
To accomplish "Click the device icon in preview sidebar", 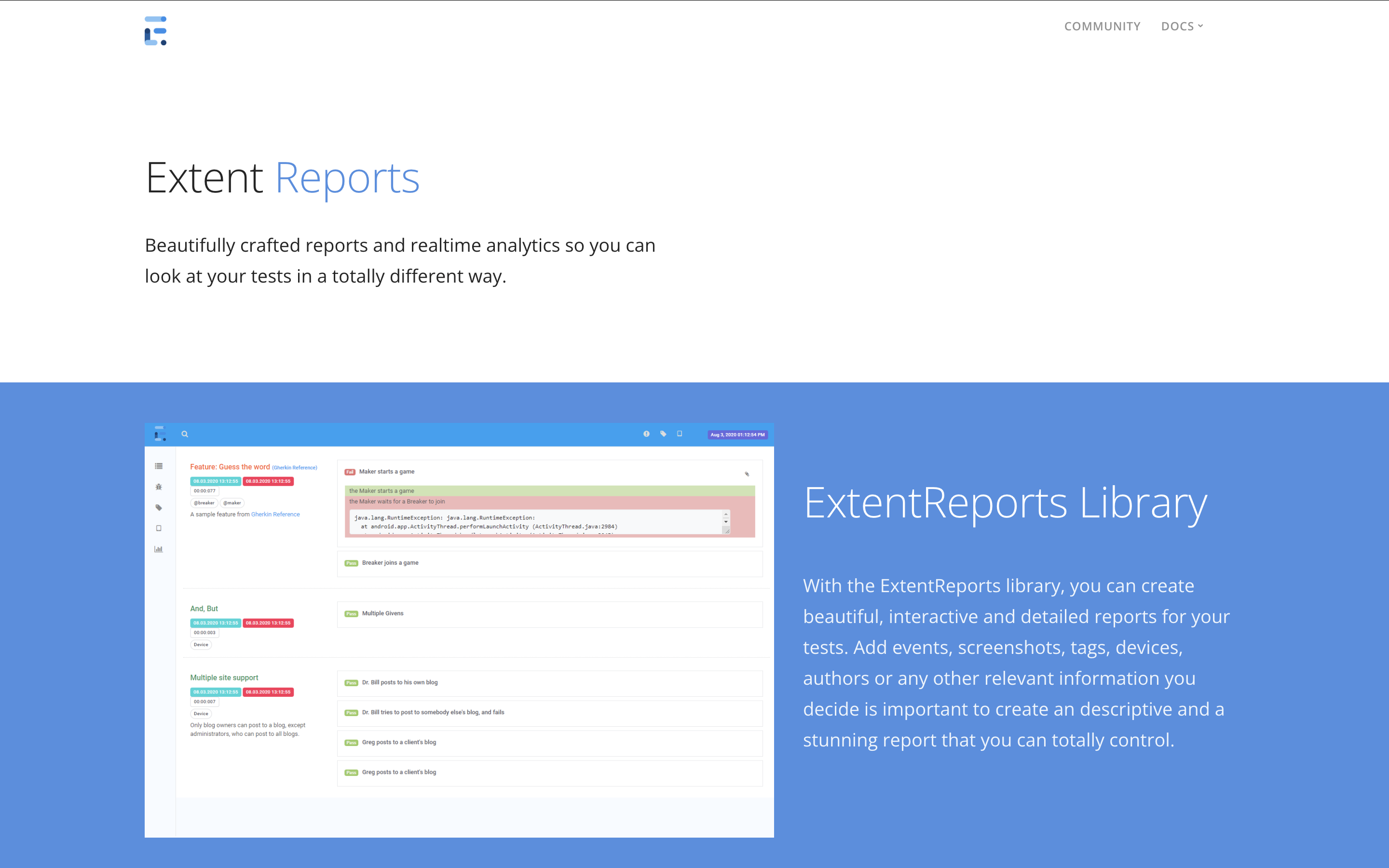I will point(158,528).
